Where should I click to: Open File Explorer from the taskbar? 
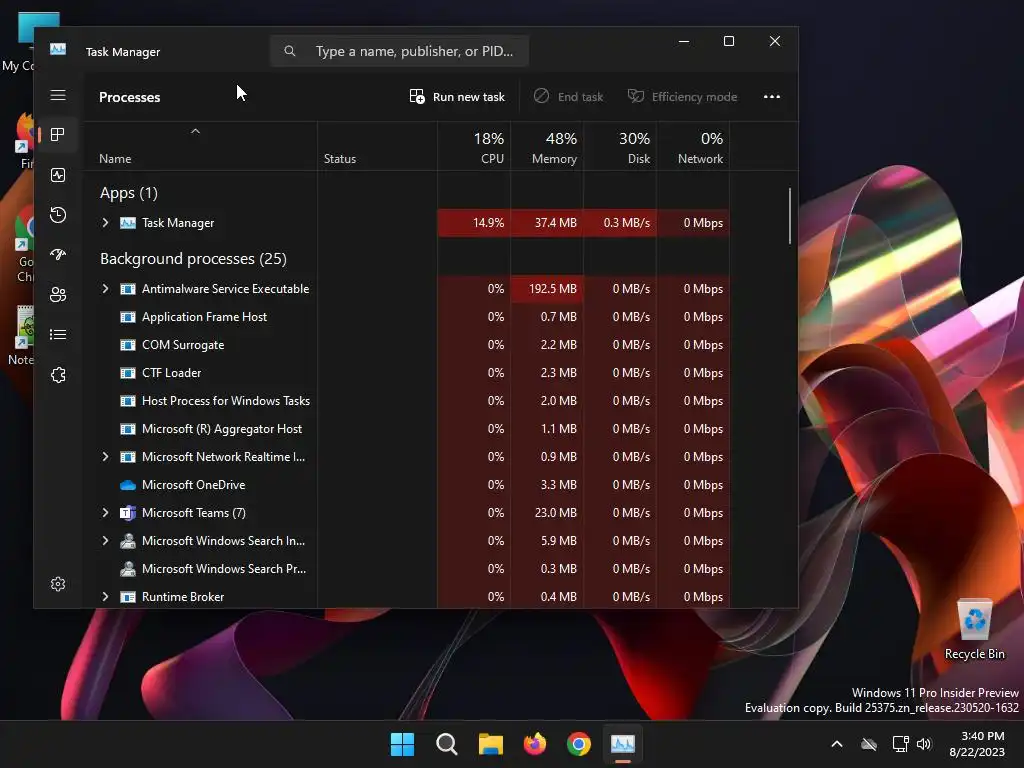pyautogui.click(x=490, y=744)
